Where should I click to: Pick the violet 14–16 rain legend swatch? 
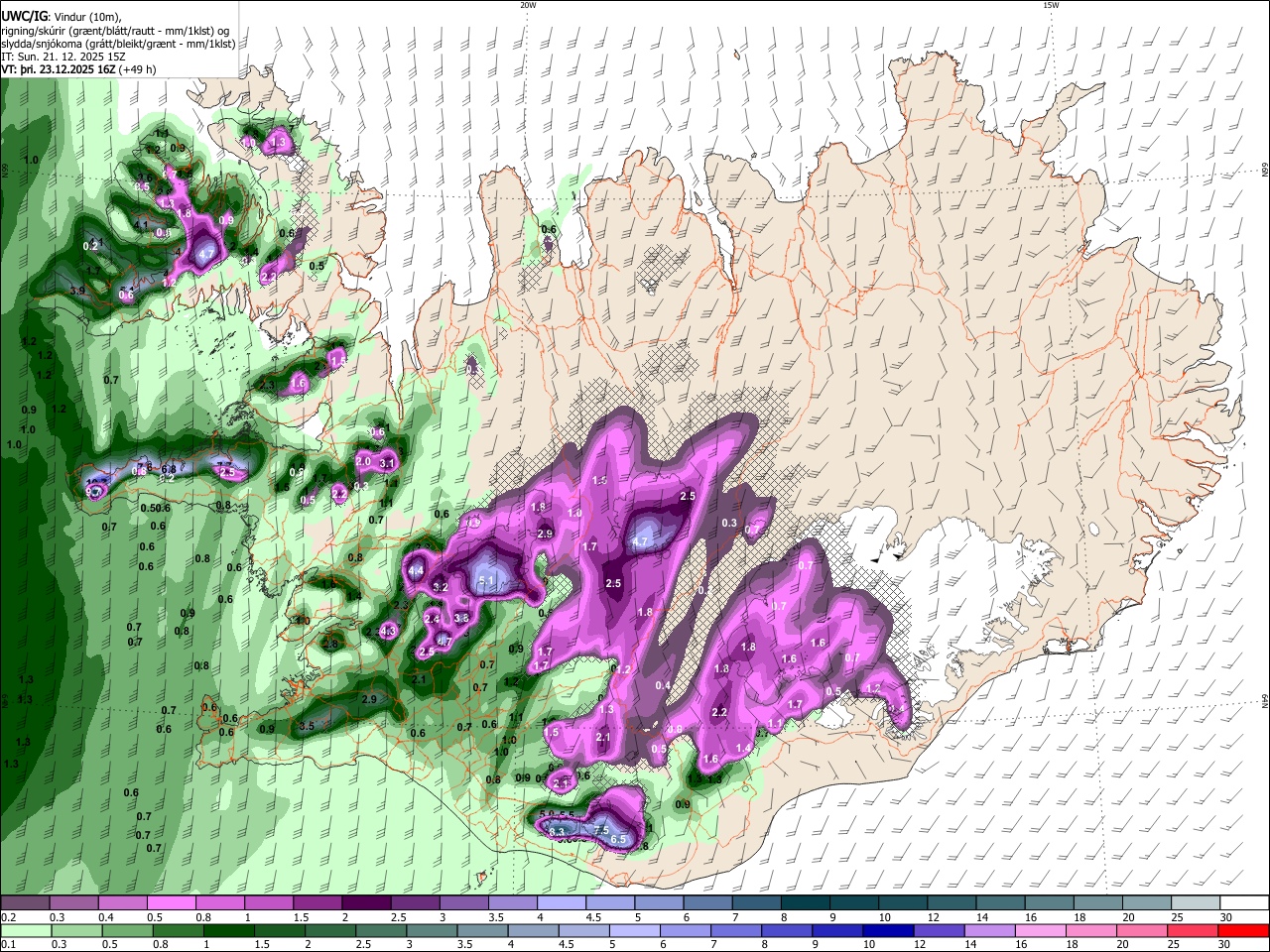[x=989, y=930]
